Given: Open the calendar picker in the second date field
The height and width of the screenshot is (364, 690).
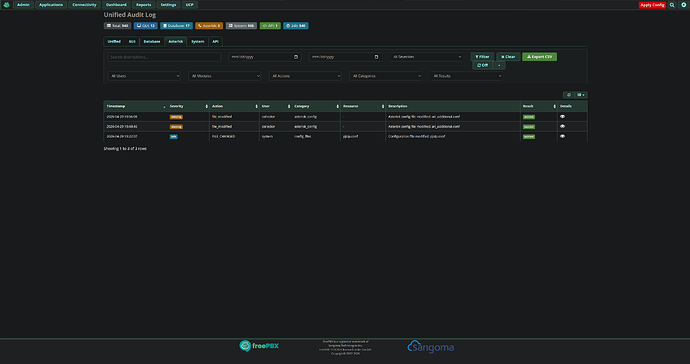Looking at the screenshot, I should tap(376, 57).
